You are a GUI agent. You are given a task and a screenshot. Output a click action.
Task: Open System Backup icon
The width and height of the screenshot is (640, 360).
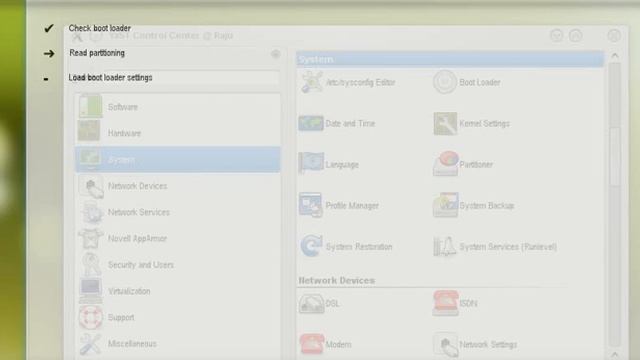tap(445, 205)
